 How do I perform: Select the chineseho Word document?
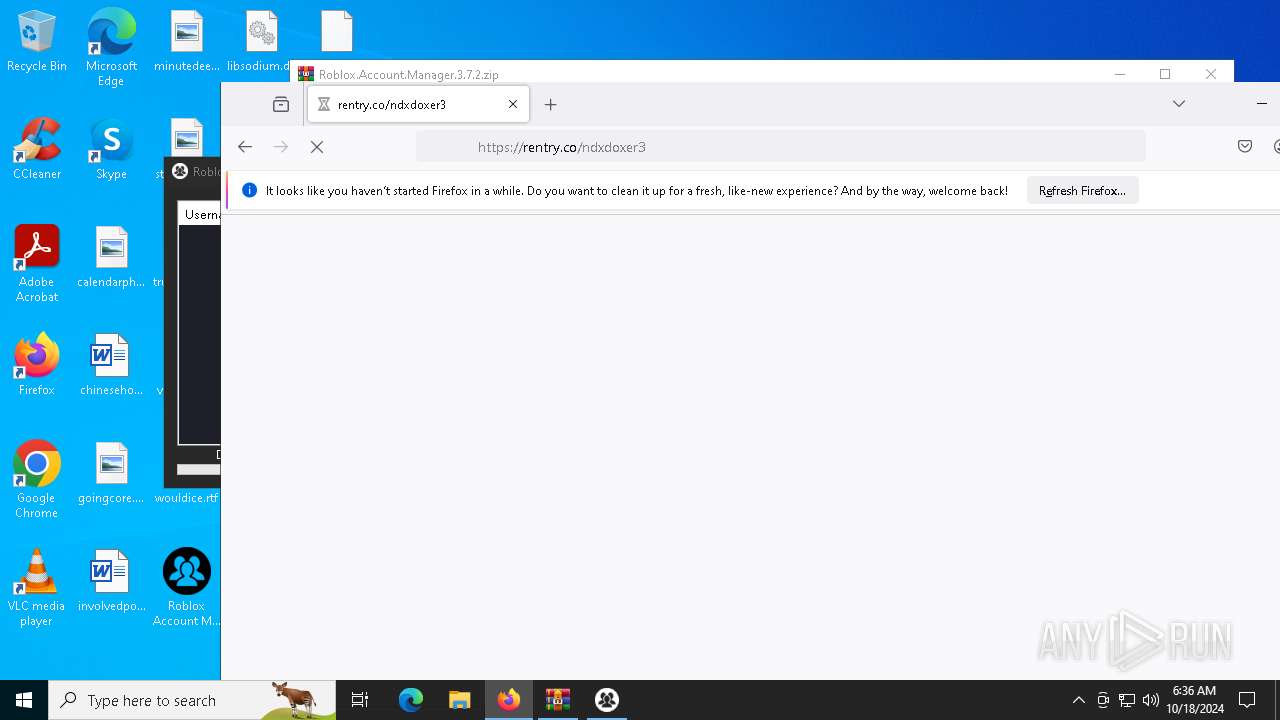click(111, 365)
